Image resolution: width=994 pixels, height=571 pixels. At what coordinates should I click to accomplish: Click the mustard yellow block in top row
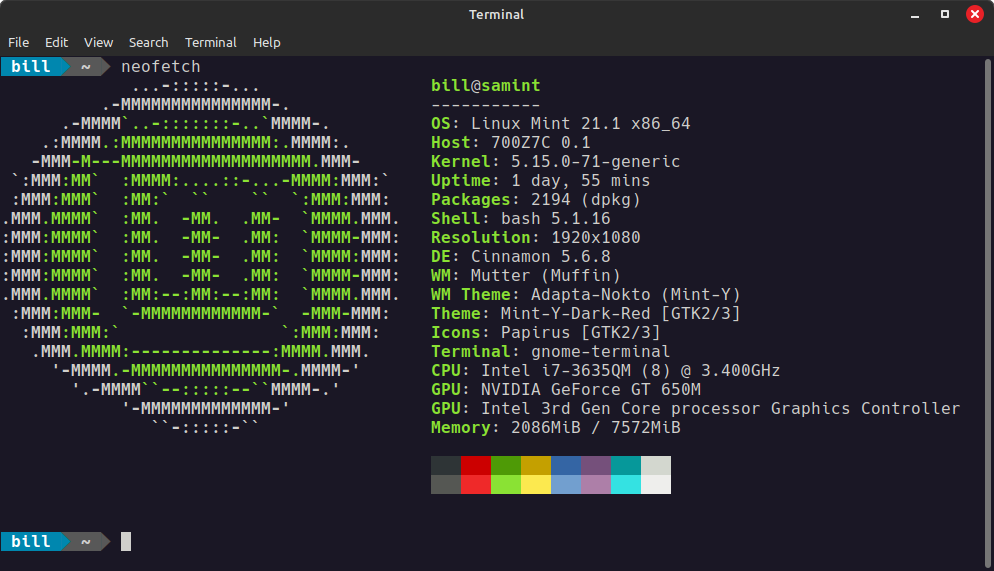(x=536, y=465)
